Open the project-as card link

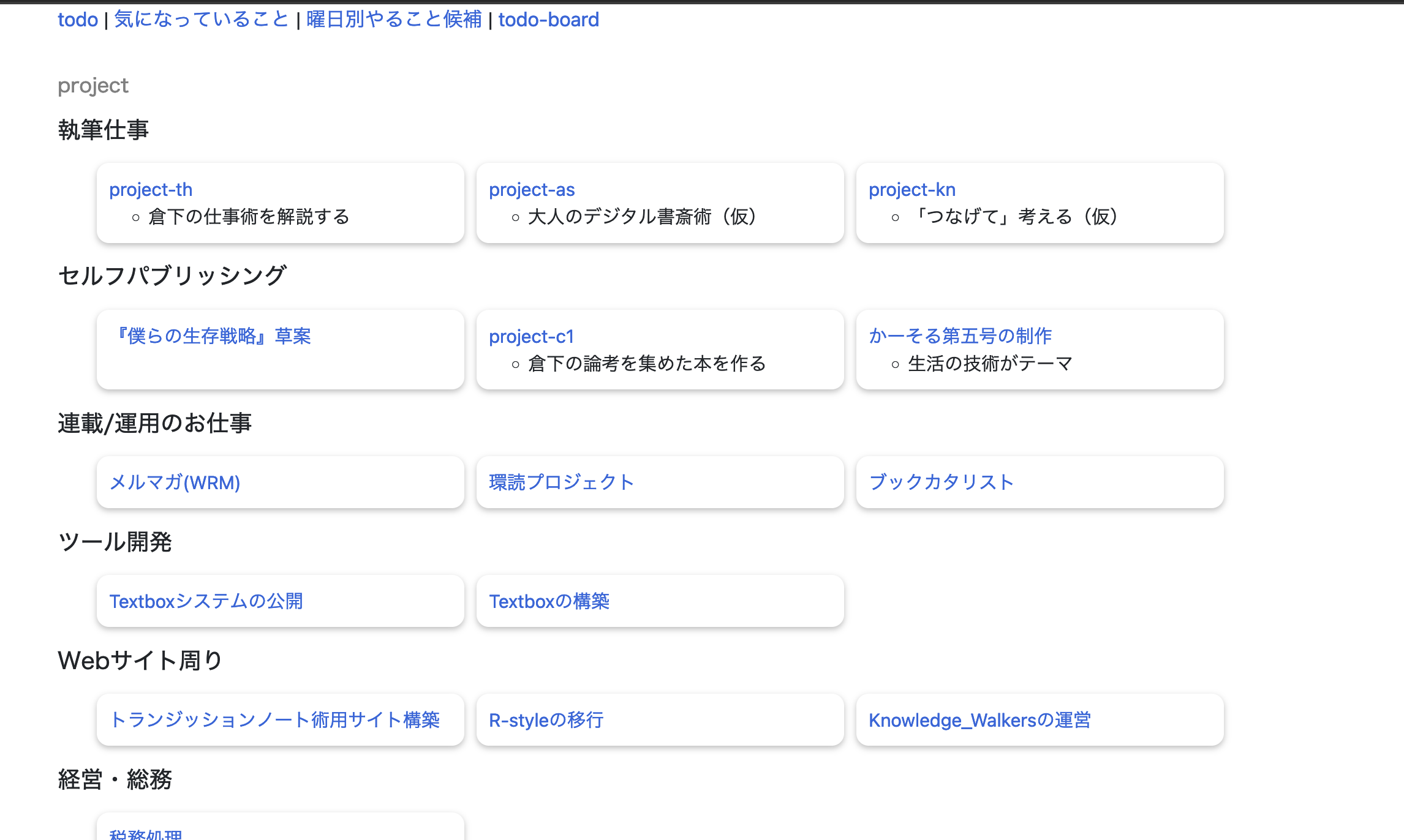(x=530, y=190)
